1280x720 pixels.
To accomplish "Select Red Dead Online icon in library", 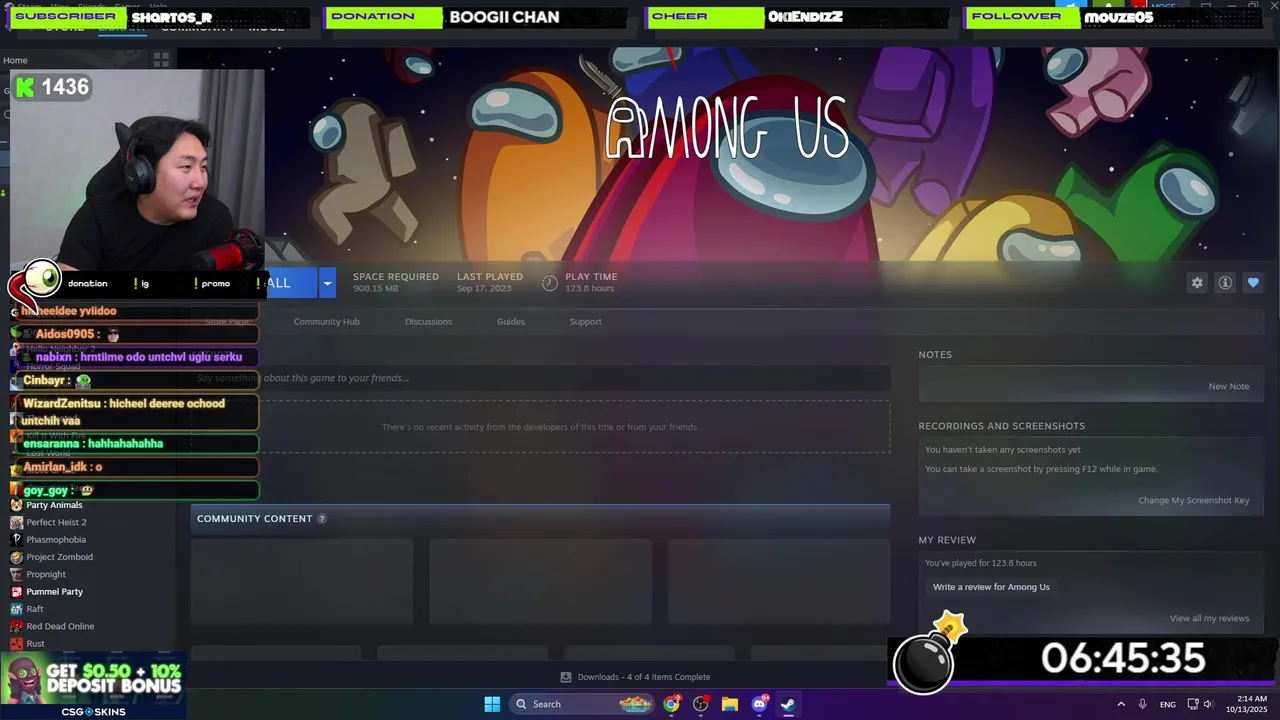I will pyautogui.click(x=16, y=626).
